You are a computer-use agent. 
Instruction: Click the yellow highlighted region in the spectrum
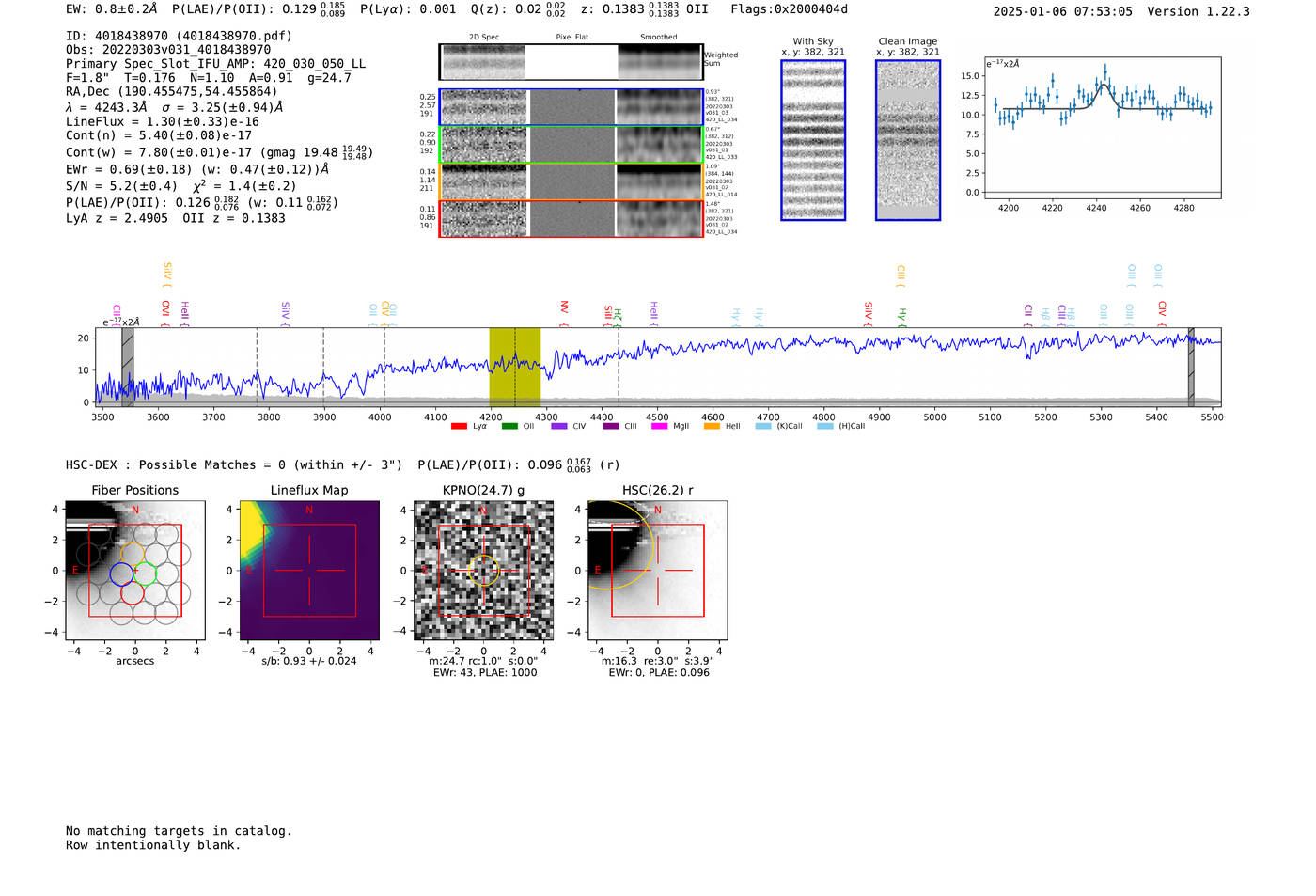(514, 367)
